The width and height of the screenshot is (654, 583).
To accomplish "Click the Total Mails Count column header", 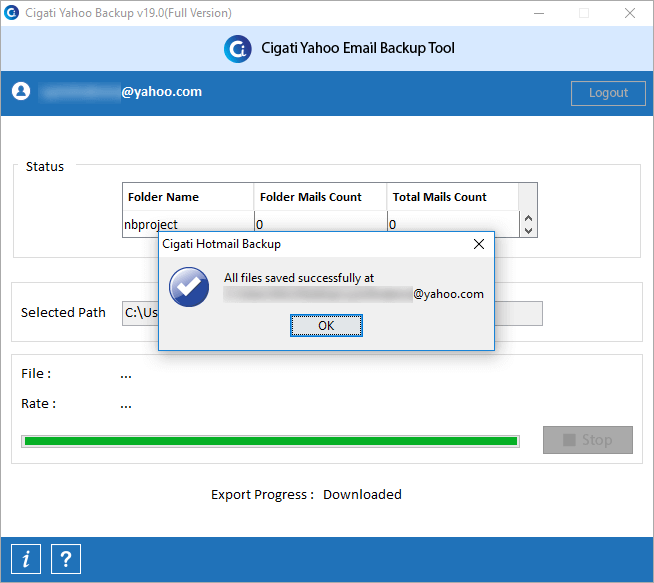I will point(453,197).
